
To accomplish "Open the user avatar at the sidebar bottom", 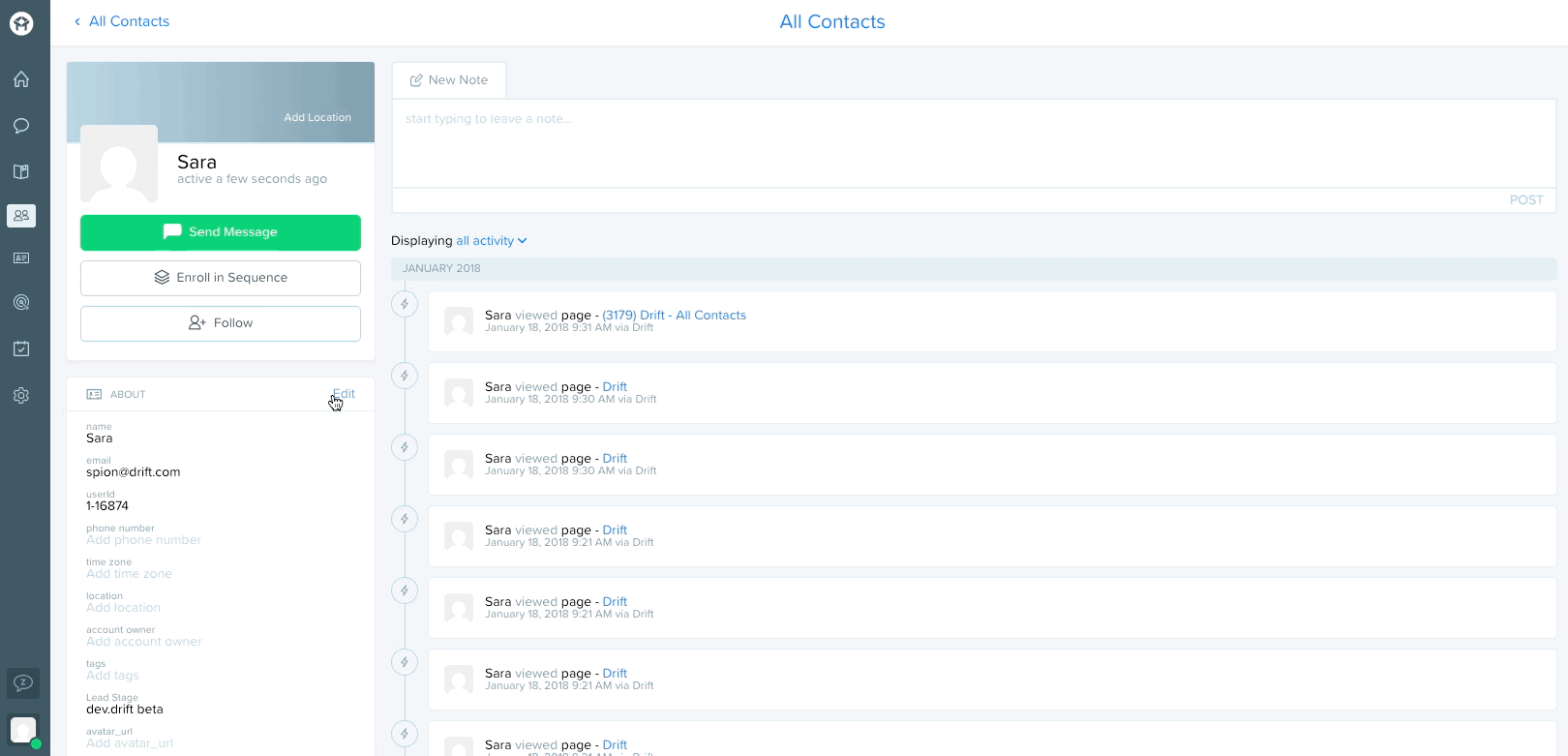I will coord(23,730).
